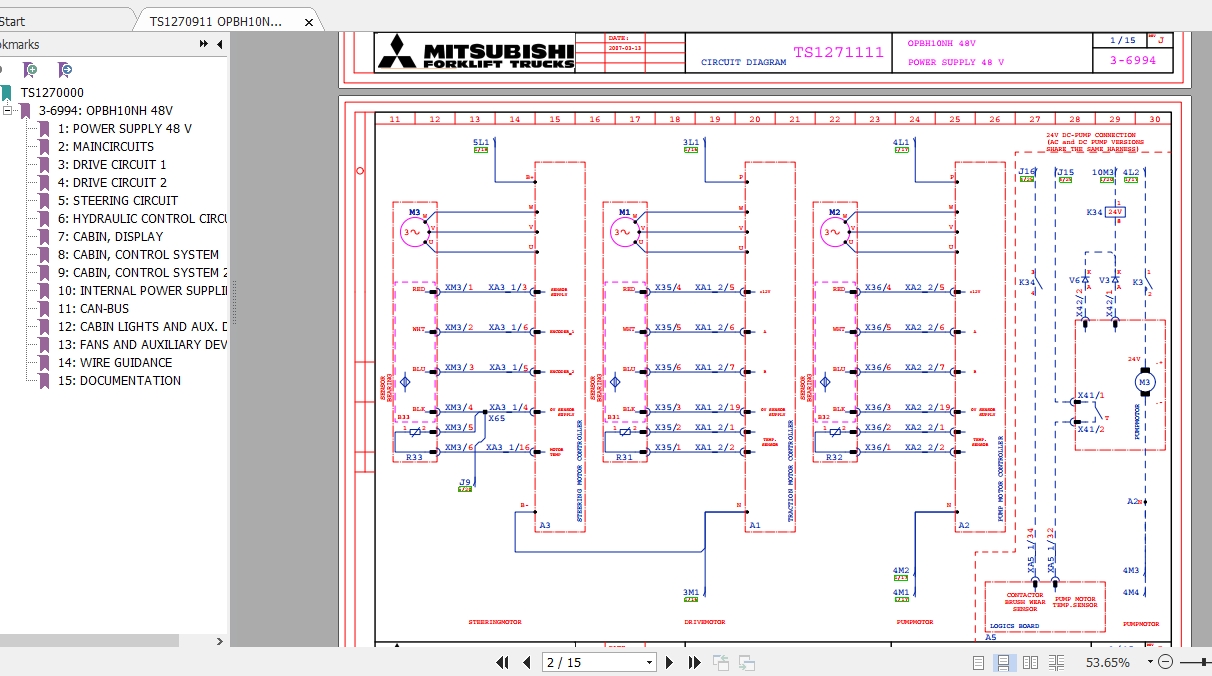Select the single page layout icon
Viewport: 1212px width, 676px height.
978,662
